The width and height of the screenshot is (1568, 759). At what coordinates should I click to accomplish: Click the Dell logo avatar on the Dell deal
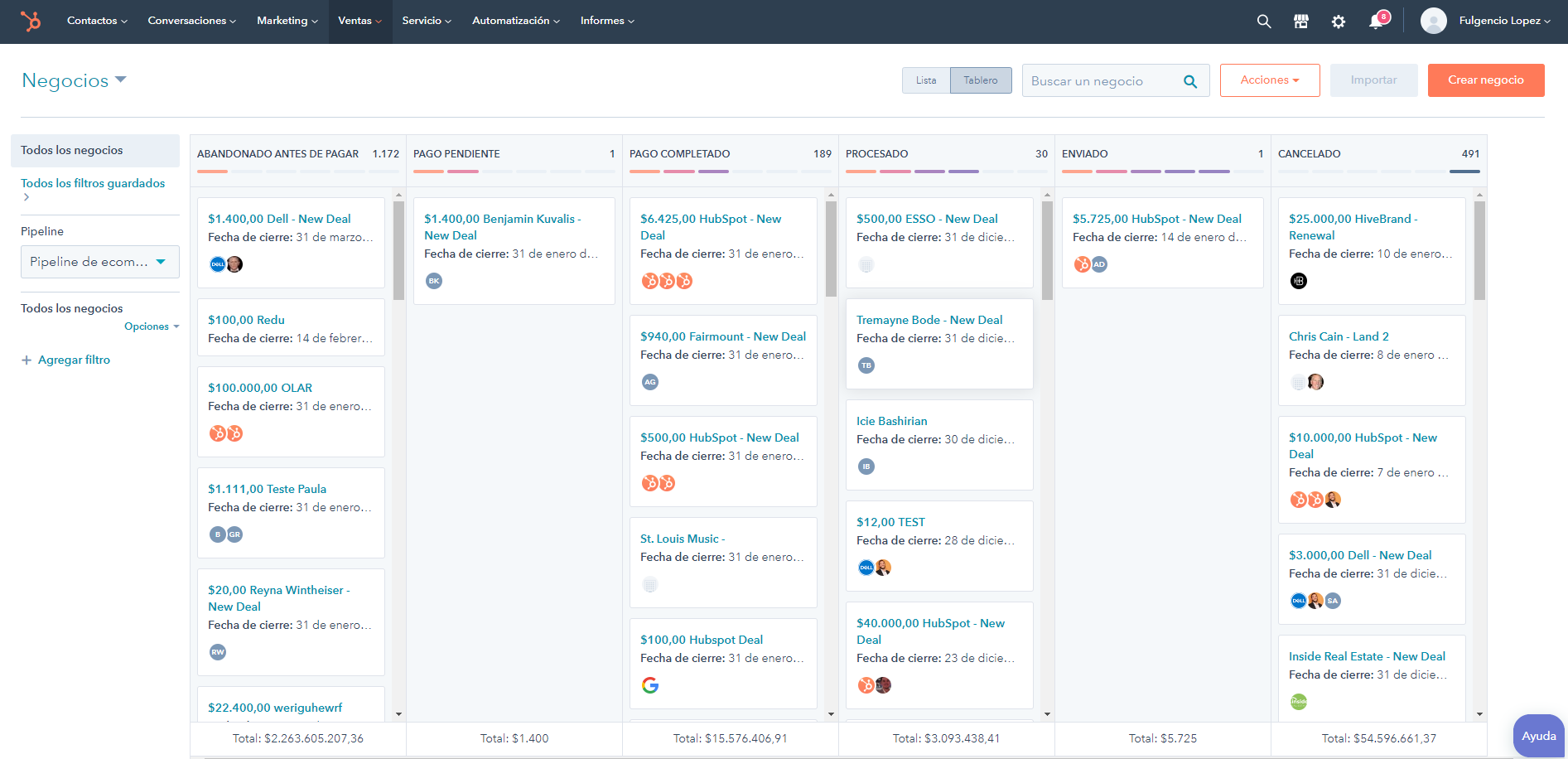pyautogui.click(x=217, y=264)
